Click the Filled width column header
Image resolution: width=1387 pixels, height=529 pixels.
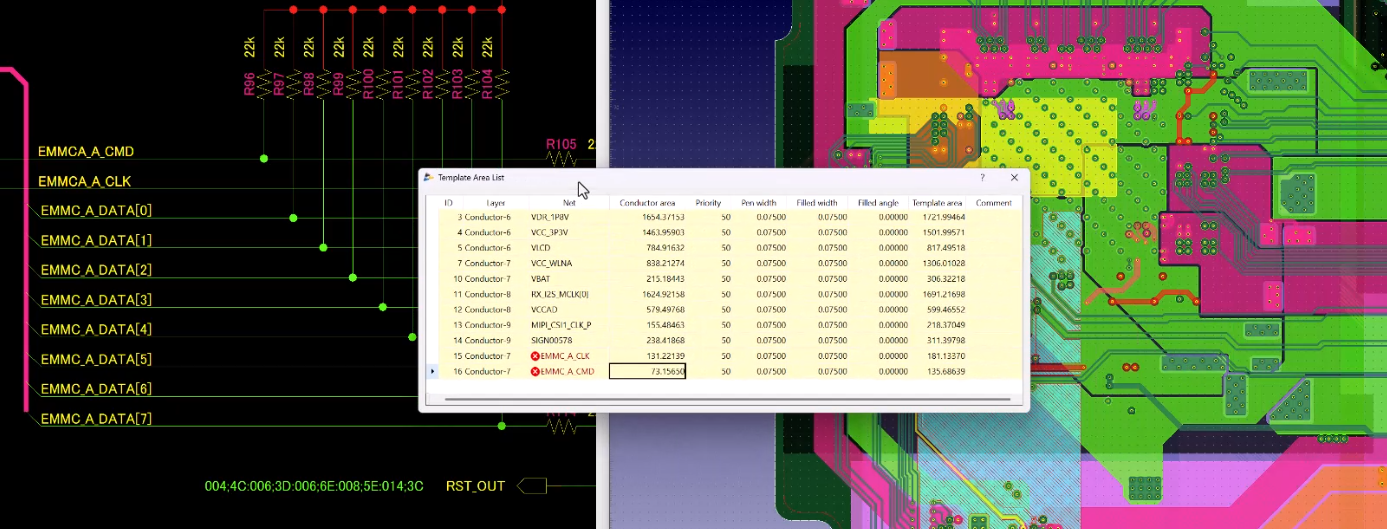point(817,203)
